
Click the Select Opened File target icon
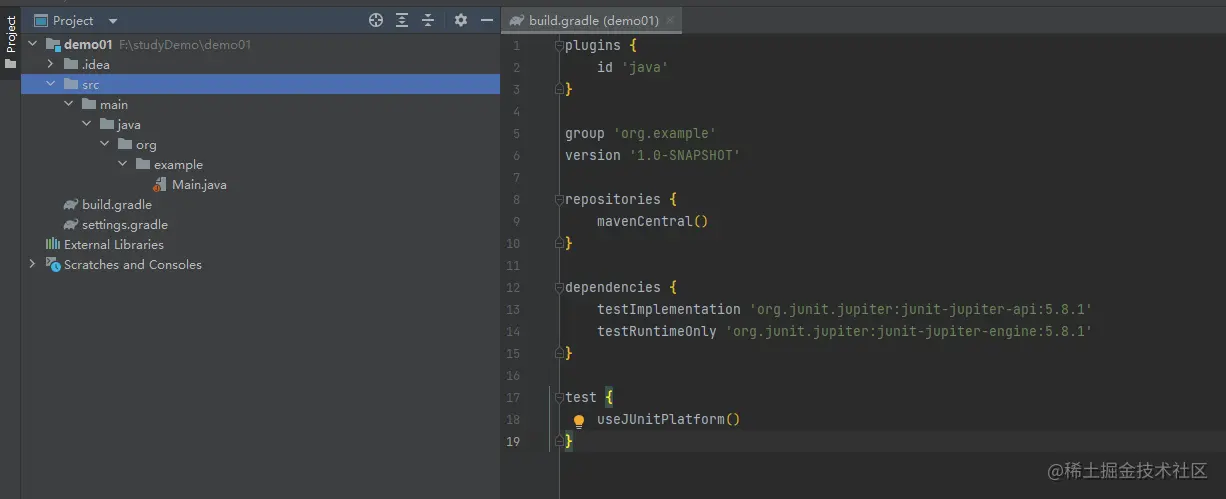(x=376, y=20)
